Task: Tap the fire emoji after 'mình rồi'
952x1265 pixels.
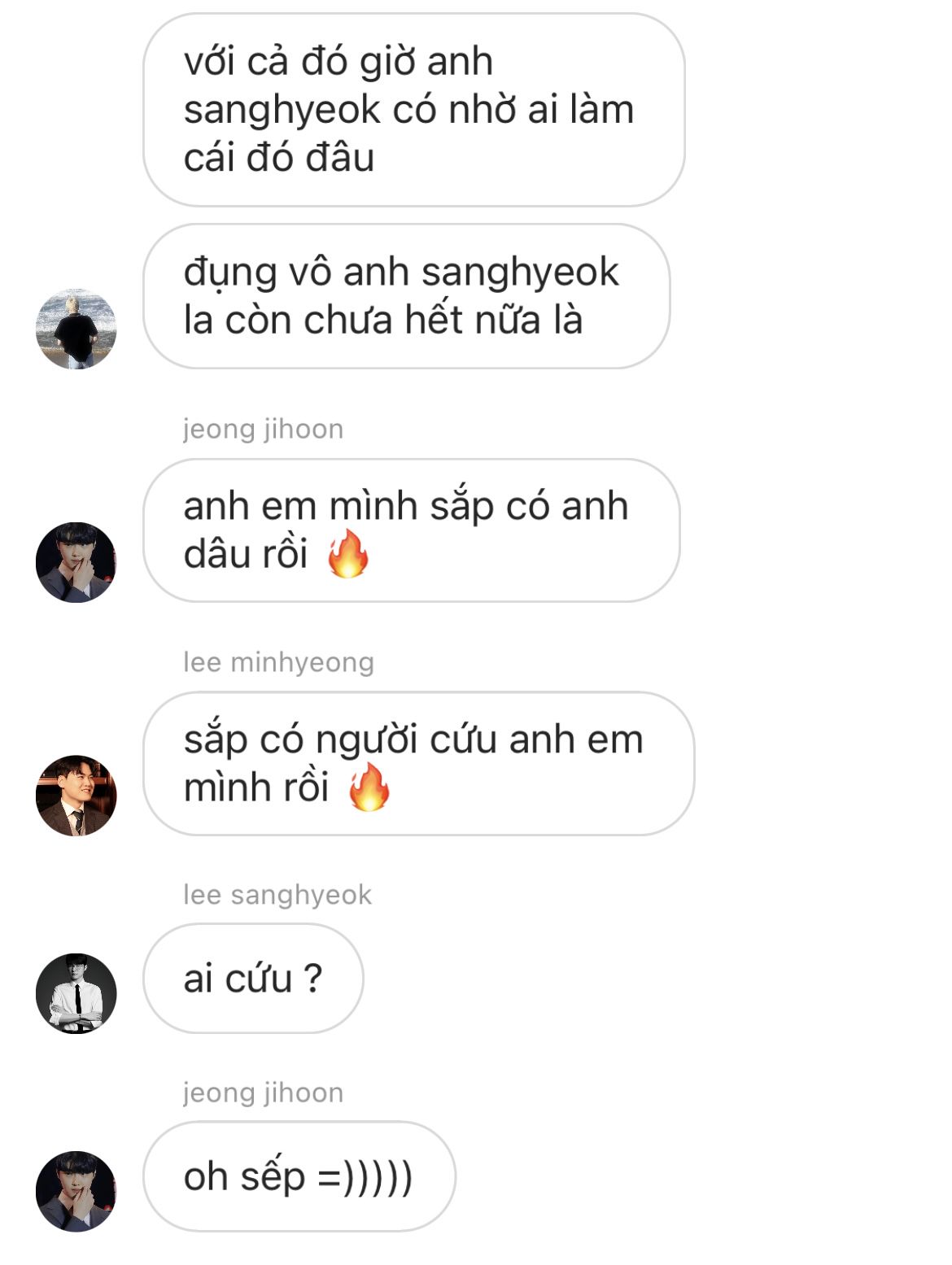Action: tap(369, 787)
